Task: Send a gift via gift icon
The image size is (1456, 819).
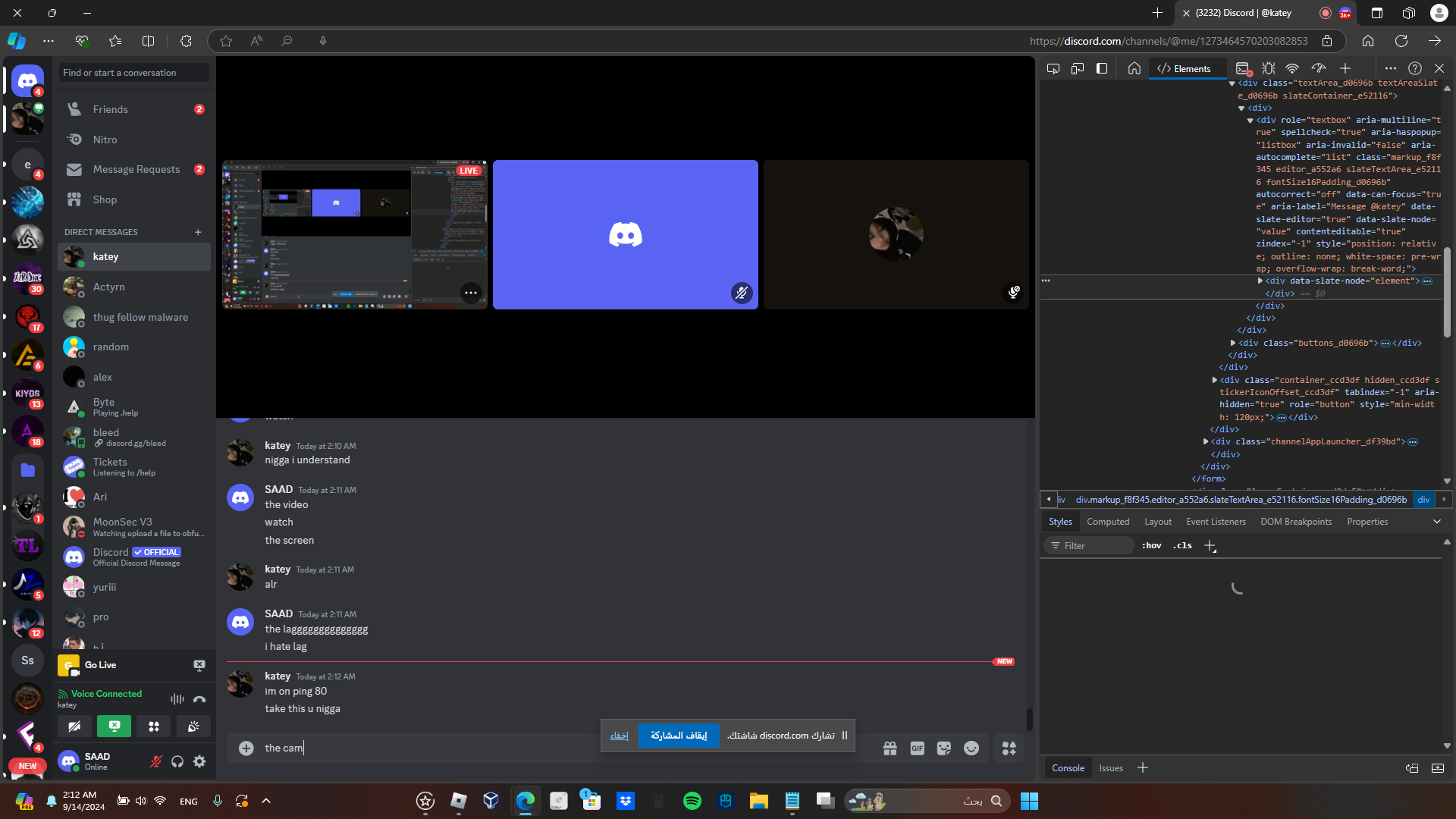Action: (x=890, y=748)
